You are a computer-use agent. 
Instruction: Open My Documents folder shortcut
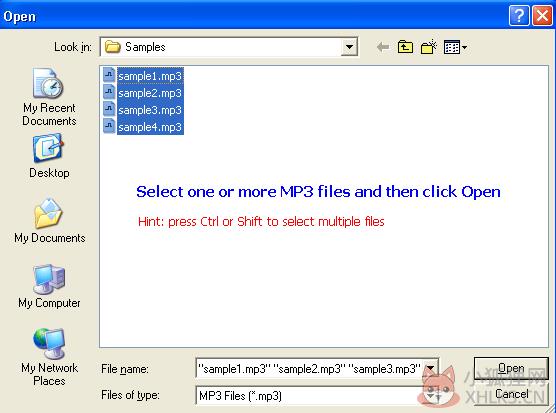pos(49,221)
